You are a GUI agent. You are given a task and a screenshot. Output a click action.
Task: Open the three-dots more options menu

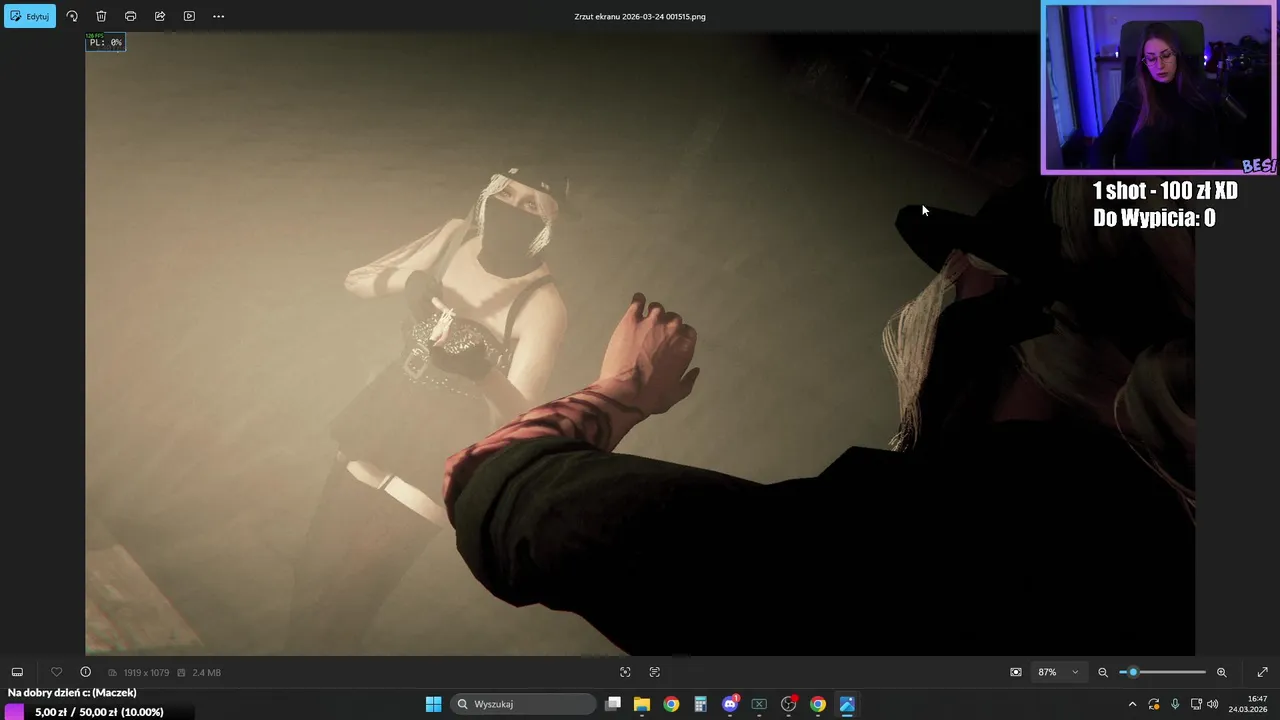[x=218, y=16]
